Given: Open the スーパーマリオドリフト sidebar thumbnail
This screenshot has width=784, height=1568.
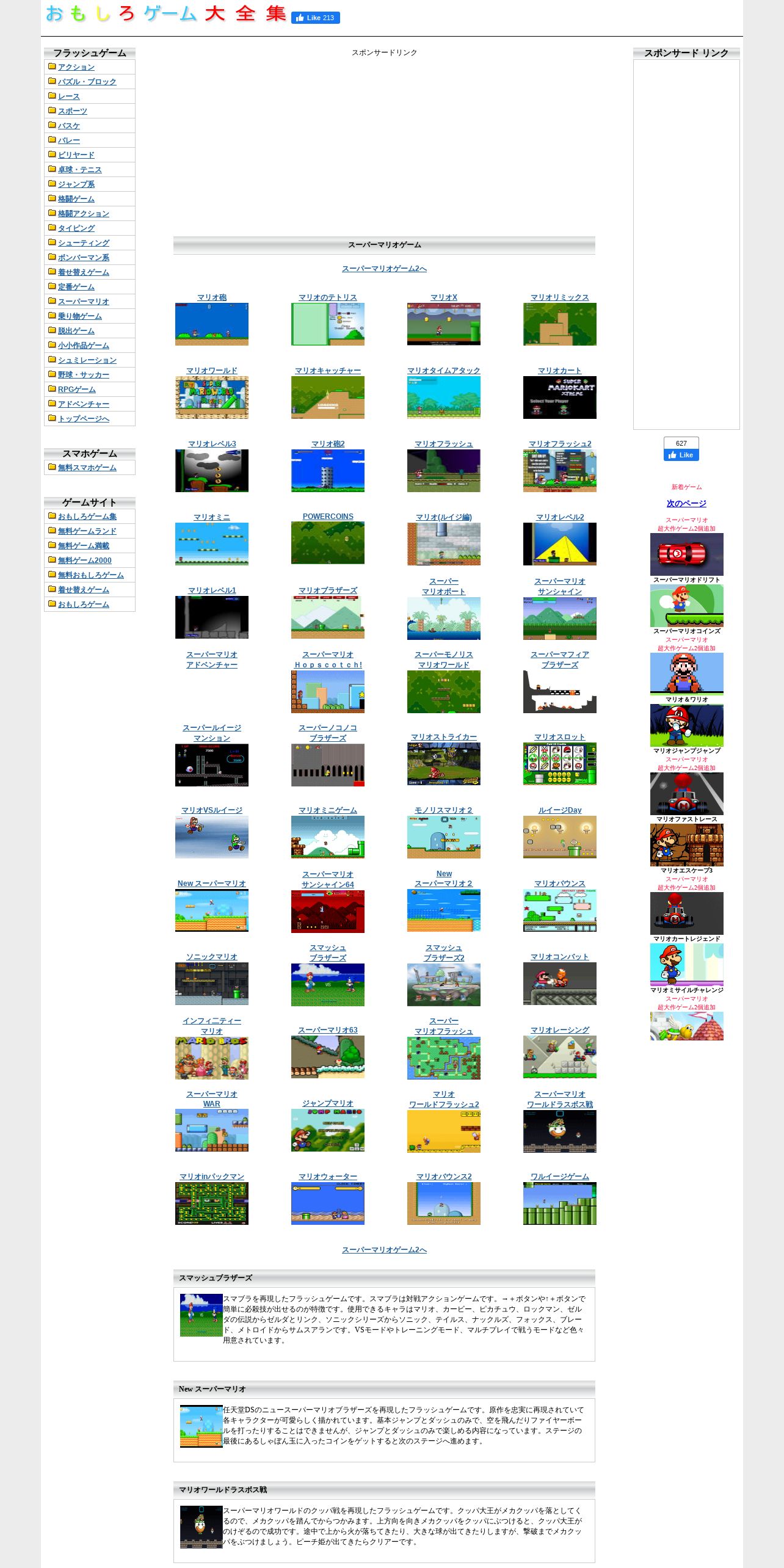Looking at the screenshot, I should [x=687, y=554].
